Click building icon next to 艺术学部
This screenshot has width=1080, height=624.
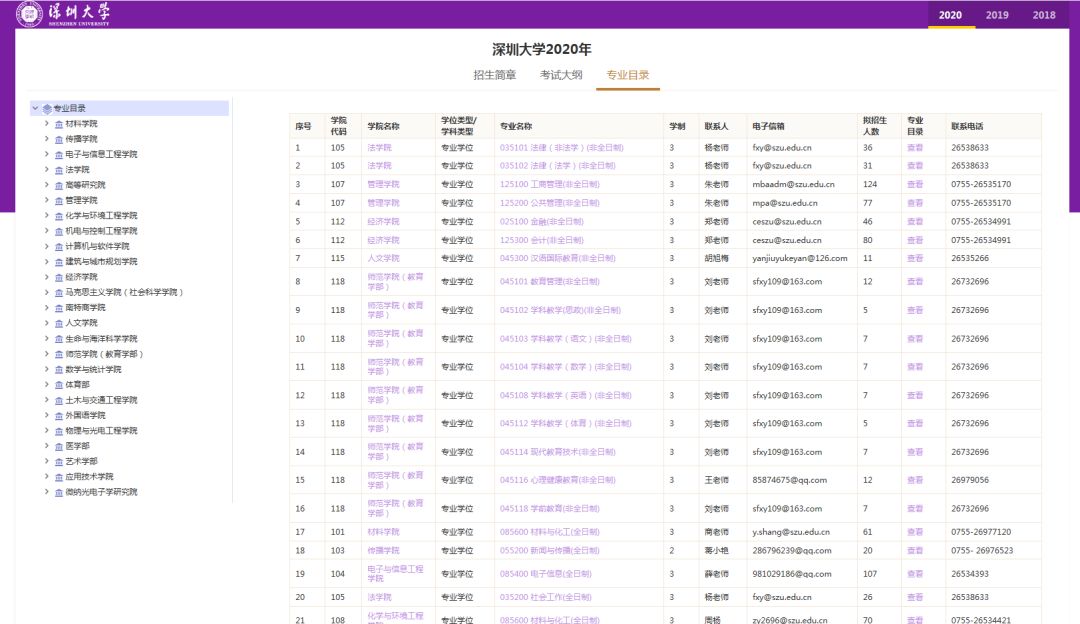click(x=59, y=461)
